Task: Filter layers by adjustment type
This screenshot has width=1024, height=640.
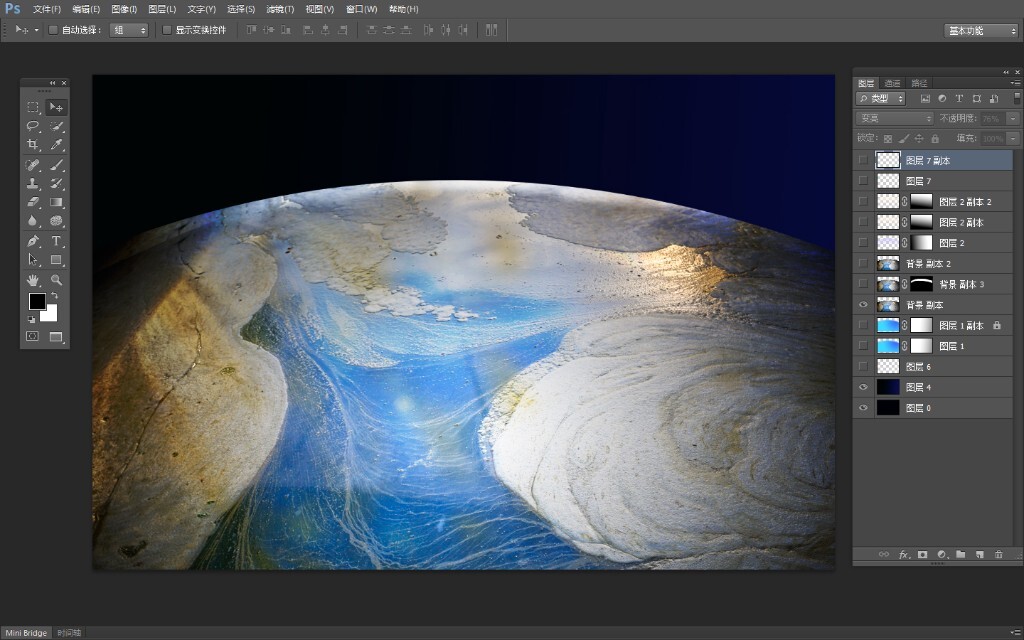Action: tap(942, 99)
